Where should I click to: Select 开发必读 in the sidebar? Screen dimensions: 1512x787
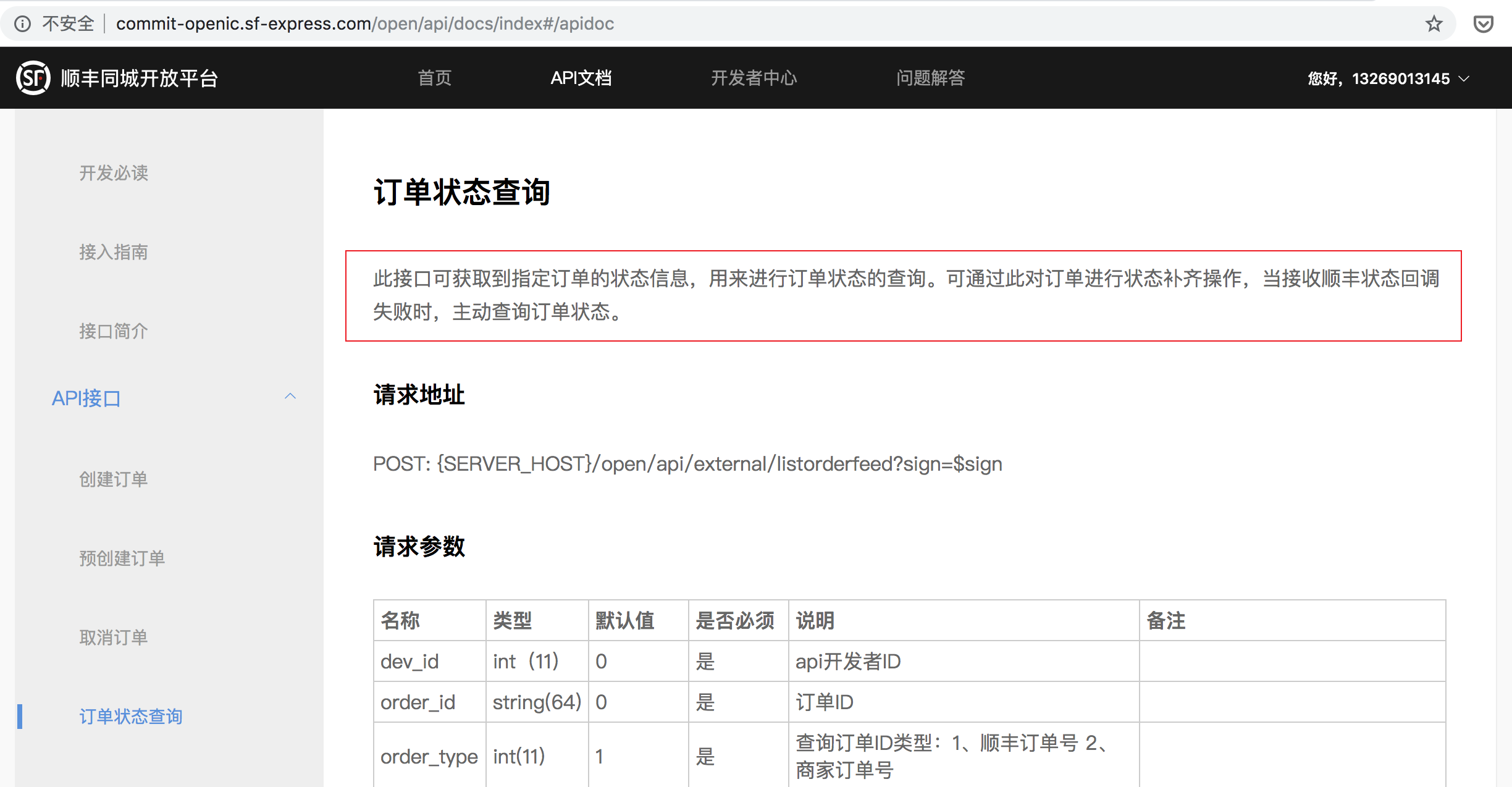click(114, 173)
